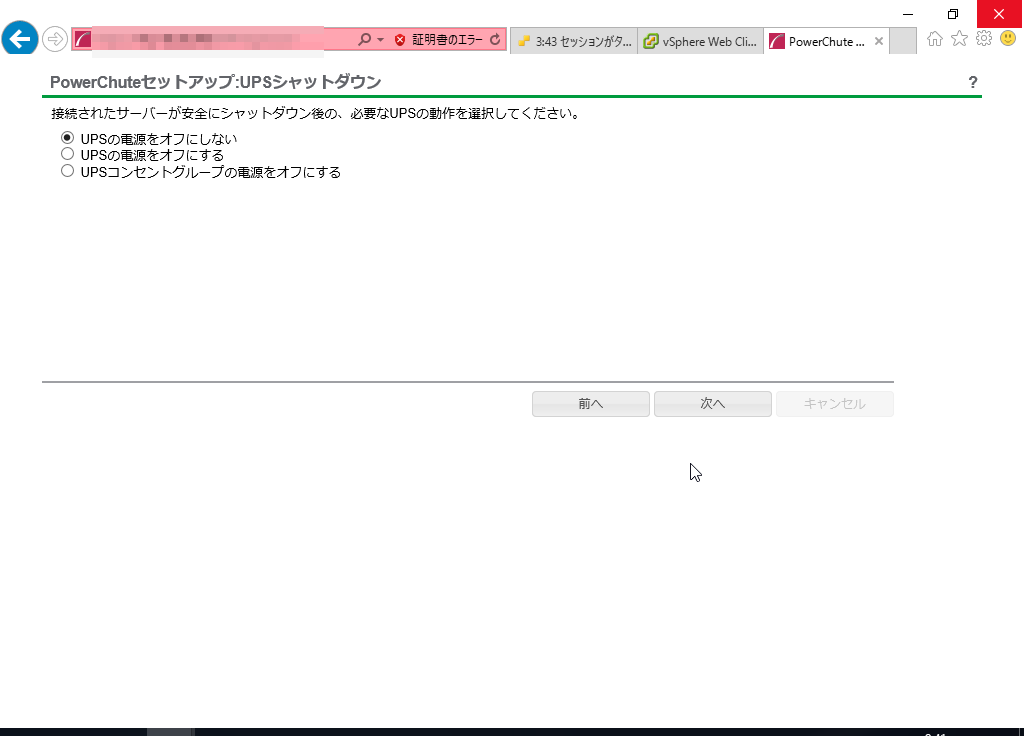Click the search magnifier icon in address bar
The height and width of the screenshot is (736, 1024).
coord(364,40)
